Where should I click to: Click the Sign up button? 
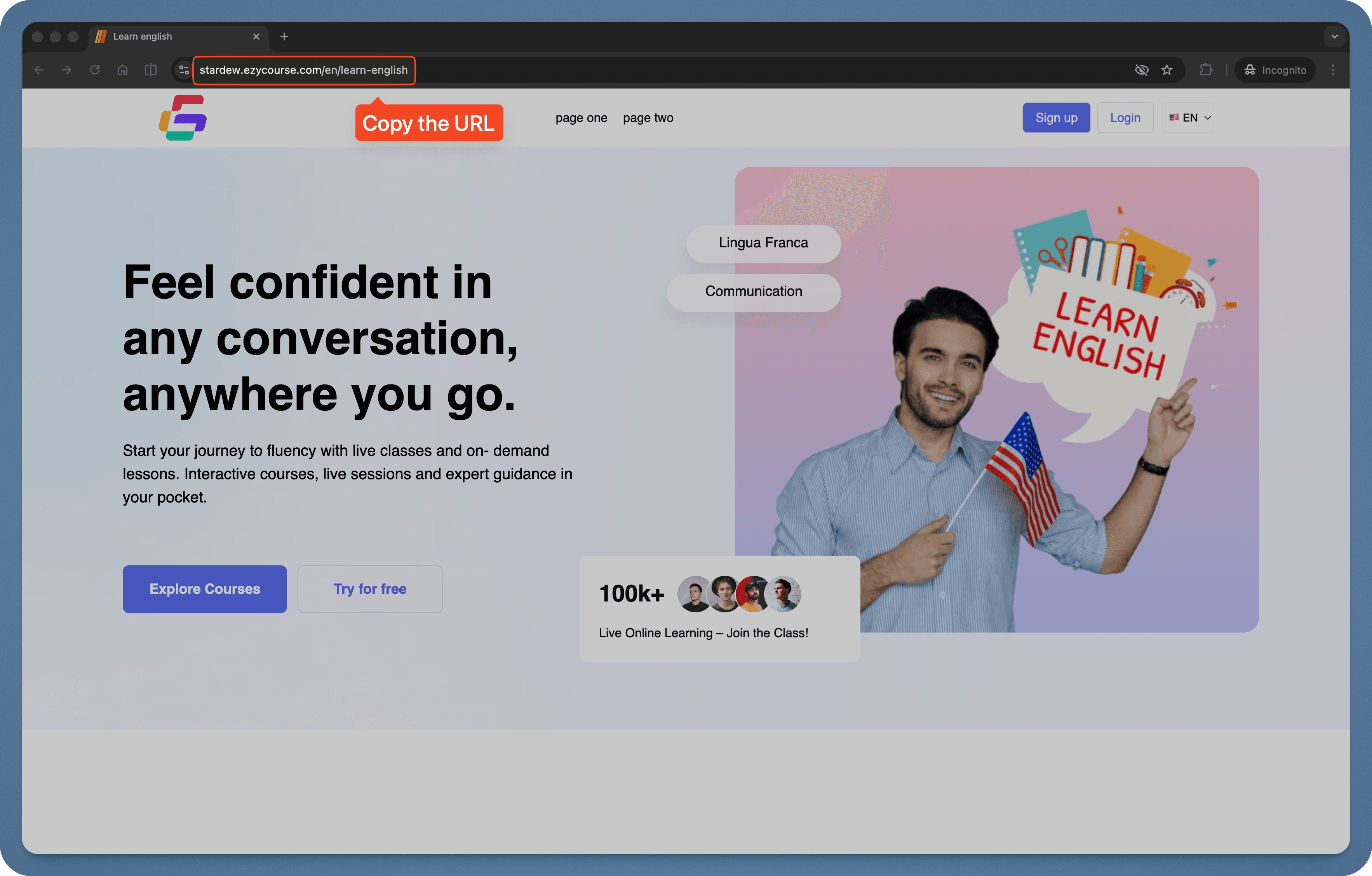point(1056,117)
